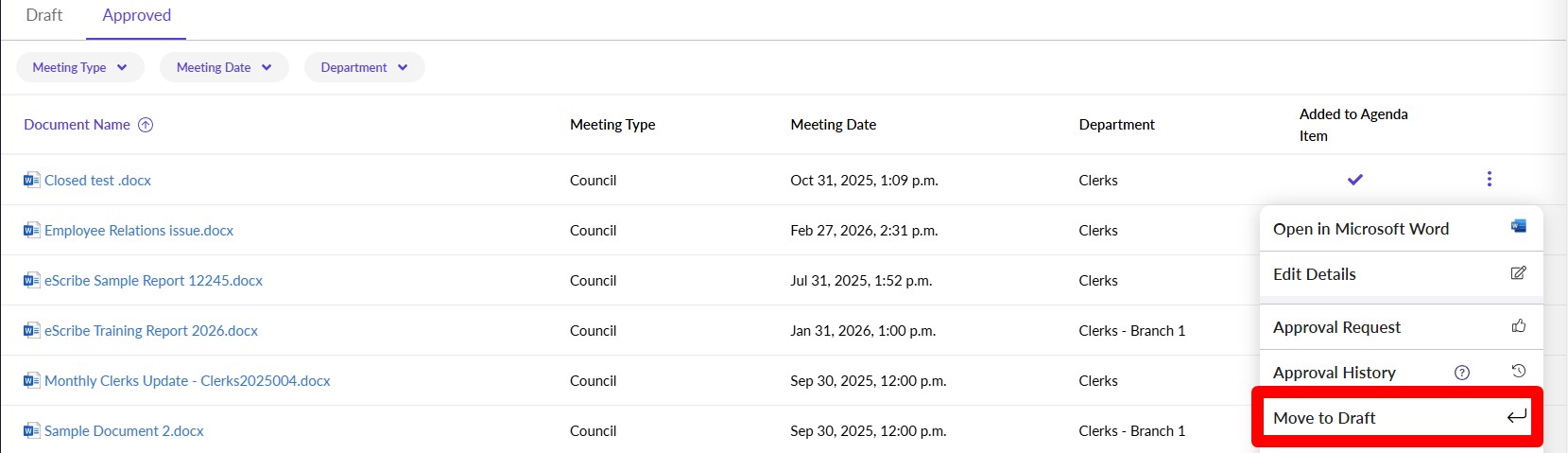Click the Added to Agenda checkmark
This screenshot has width=1568, height=453.
pyautogui.click(x=1354, y=179)
